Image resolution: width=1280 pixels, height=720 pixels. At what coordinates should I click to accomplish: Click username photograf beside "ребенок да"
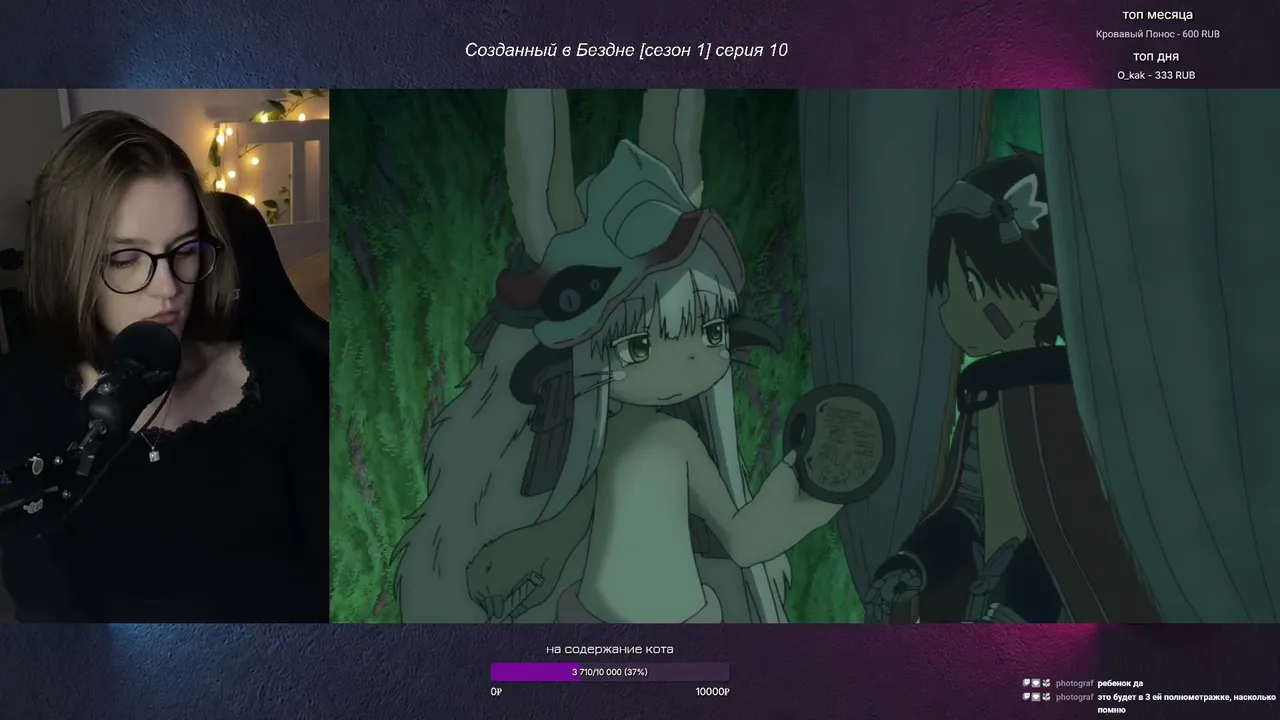pyautogui.click(x=1074, y=684)
